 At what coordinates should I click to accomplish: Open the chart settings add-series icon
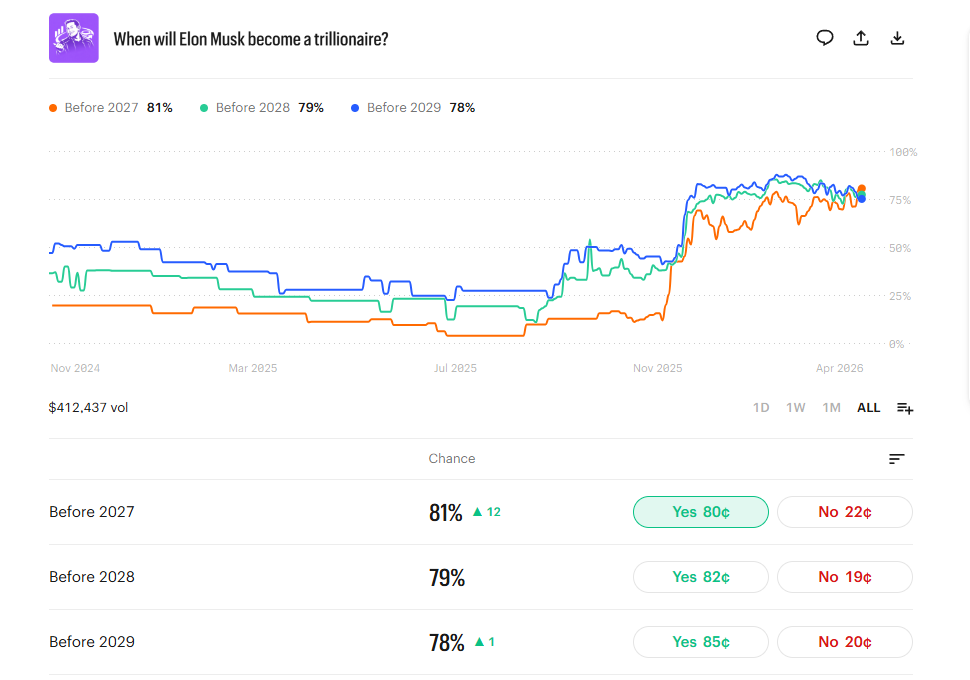pyautogui.click(x=905, y=408)
